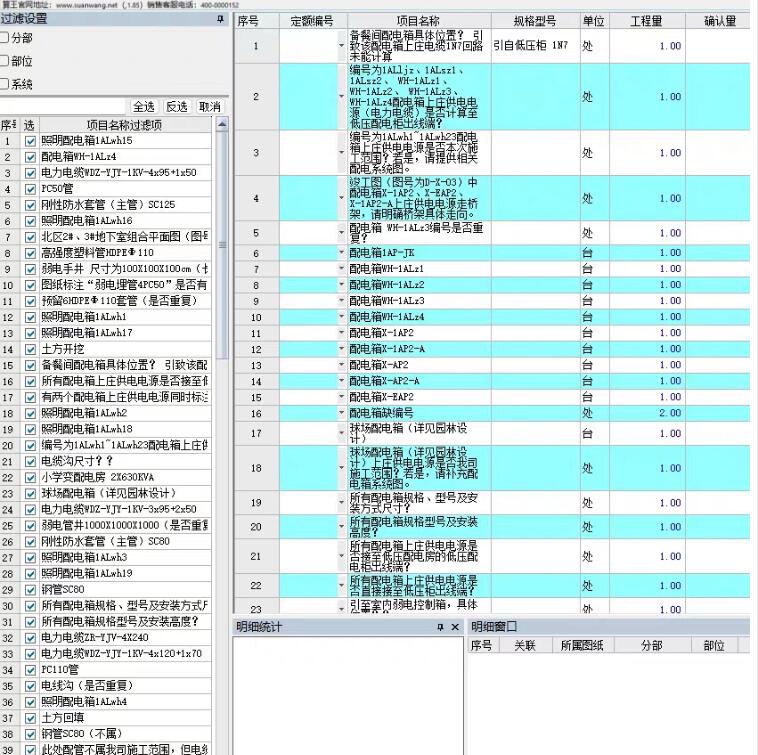The height and width of the screenshot is (755, 758).
Task: Open 定额编号 dropdown in row 19
Action: point(341,503)
